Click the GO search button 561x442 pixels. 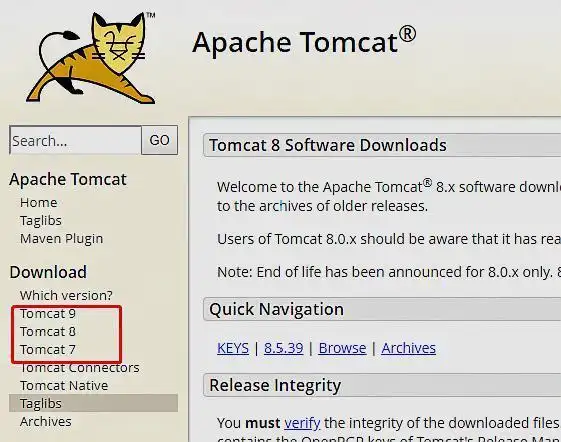[x=160, y=140]
